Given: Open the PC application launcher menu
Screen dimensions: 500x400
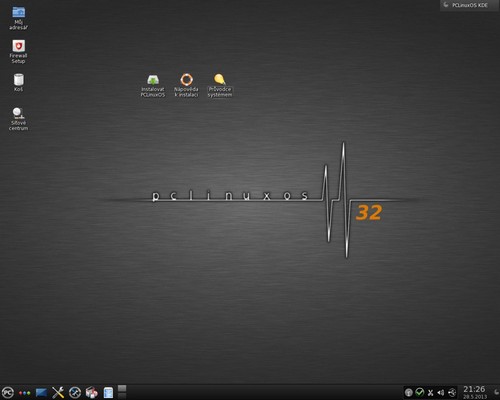Looking at the screenshot, I should (7, 392).
